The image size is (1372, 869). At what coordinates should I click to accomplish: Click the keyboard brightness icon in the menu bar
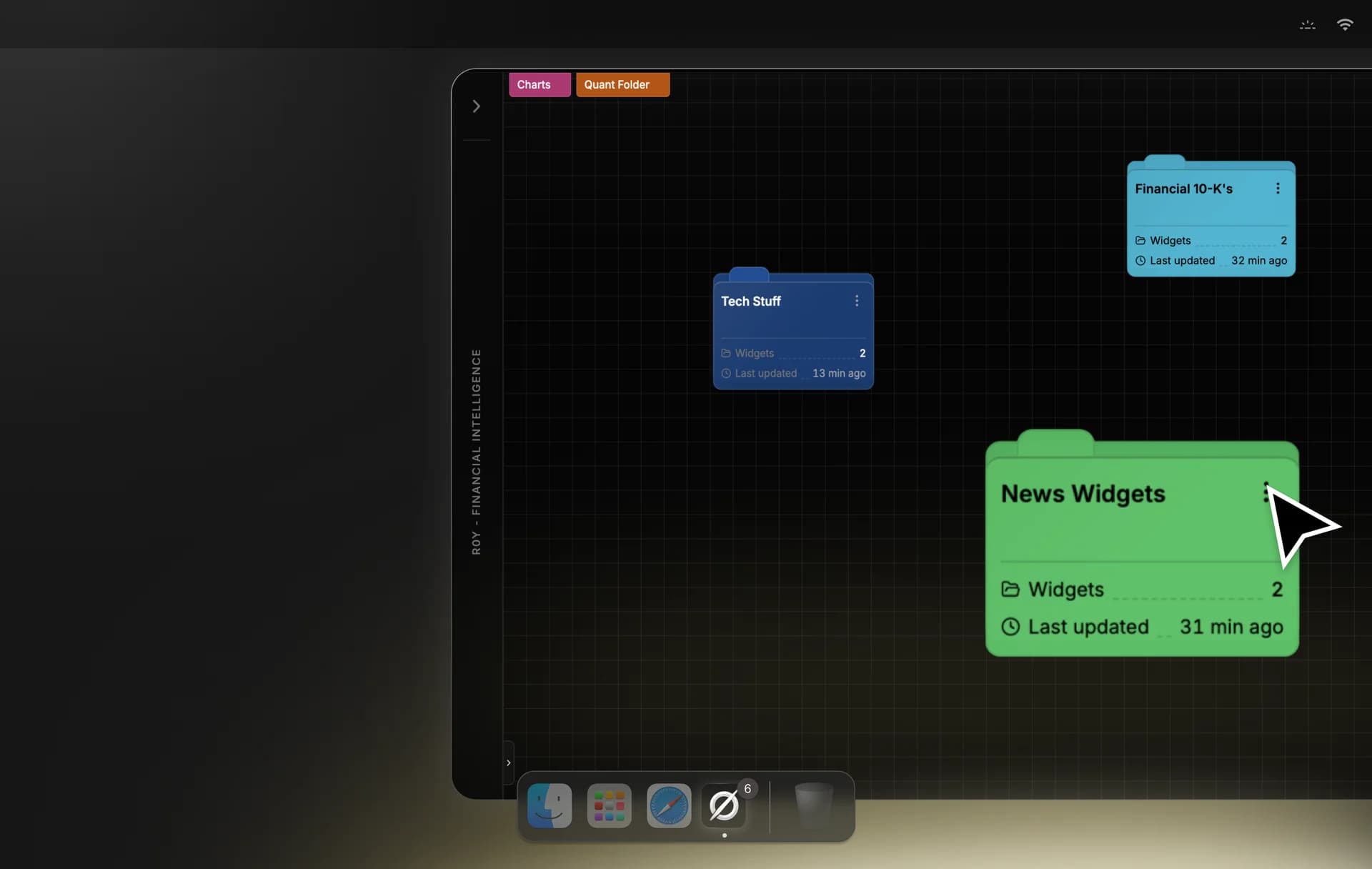coord(1307,24)
